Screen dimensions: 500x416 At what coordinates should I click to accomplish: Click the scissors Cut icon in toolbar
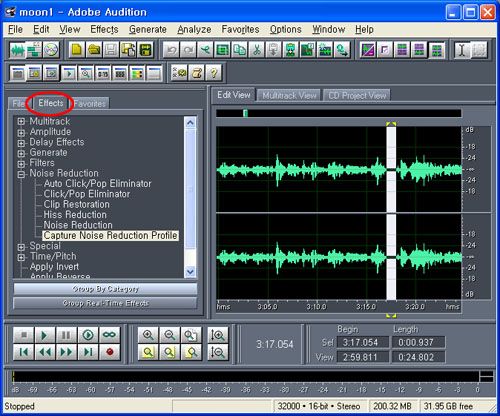point(256,50)
